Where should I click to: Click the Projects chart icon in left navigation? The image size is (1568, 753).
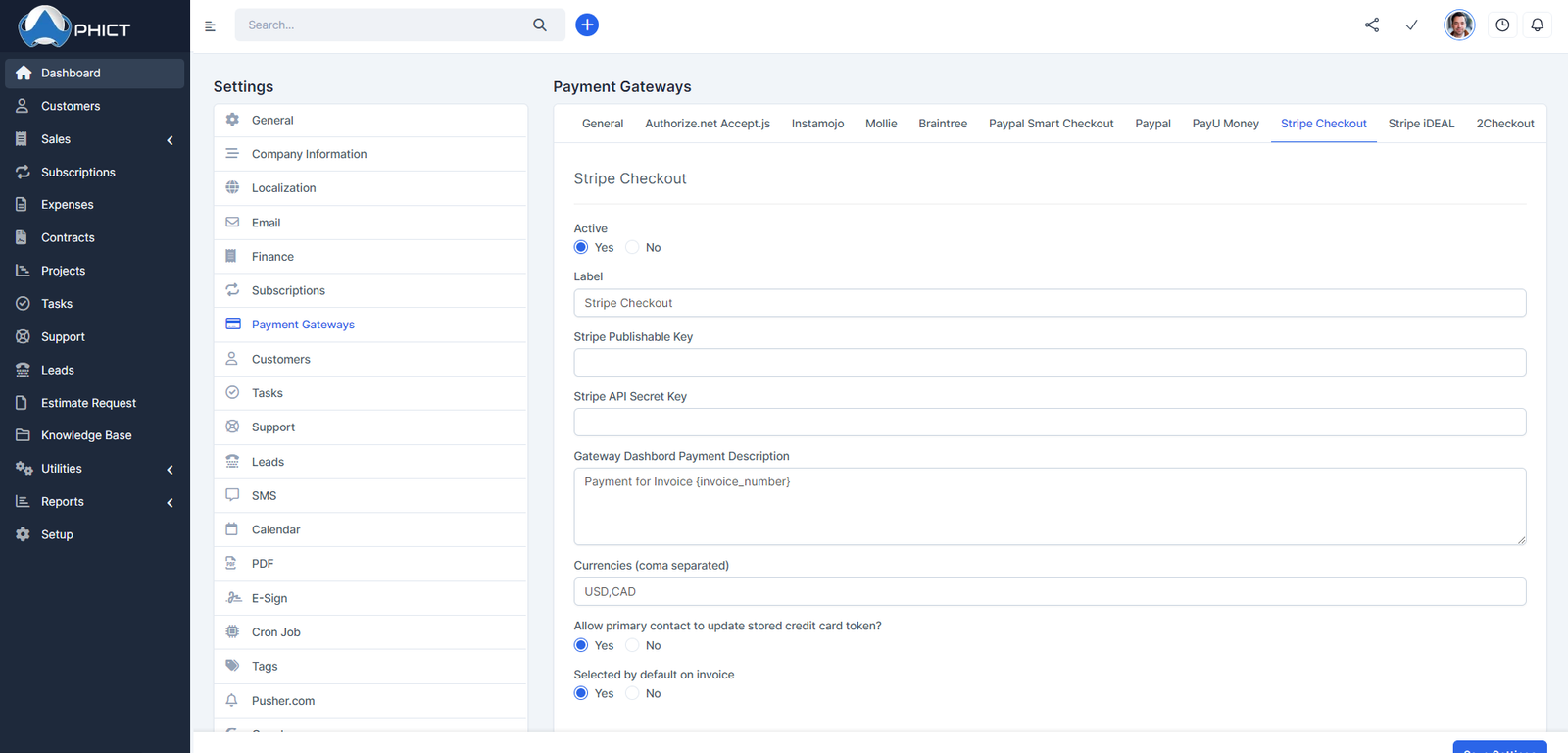[23, 271]
